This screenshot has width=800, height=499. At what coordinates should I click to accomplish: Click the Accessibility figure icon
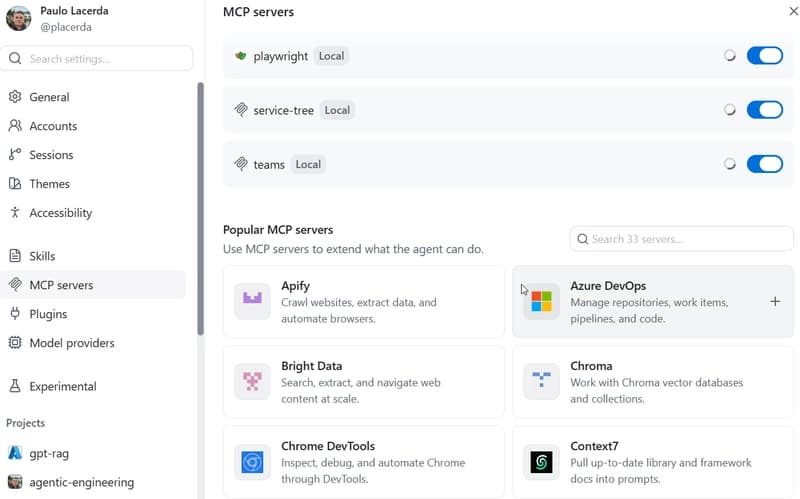point(15,212)
